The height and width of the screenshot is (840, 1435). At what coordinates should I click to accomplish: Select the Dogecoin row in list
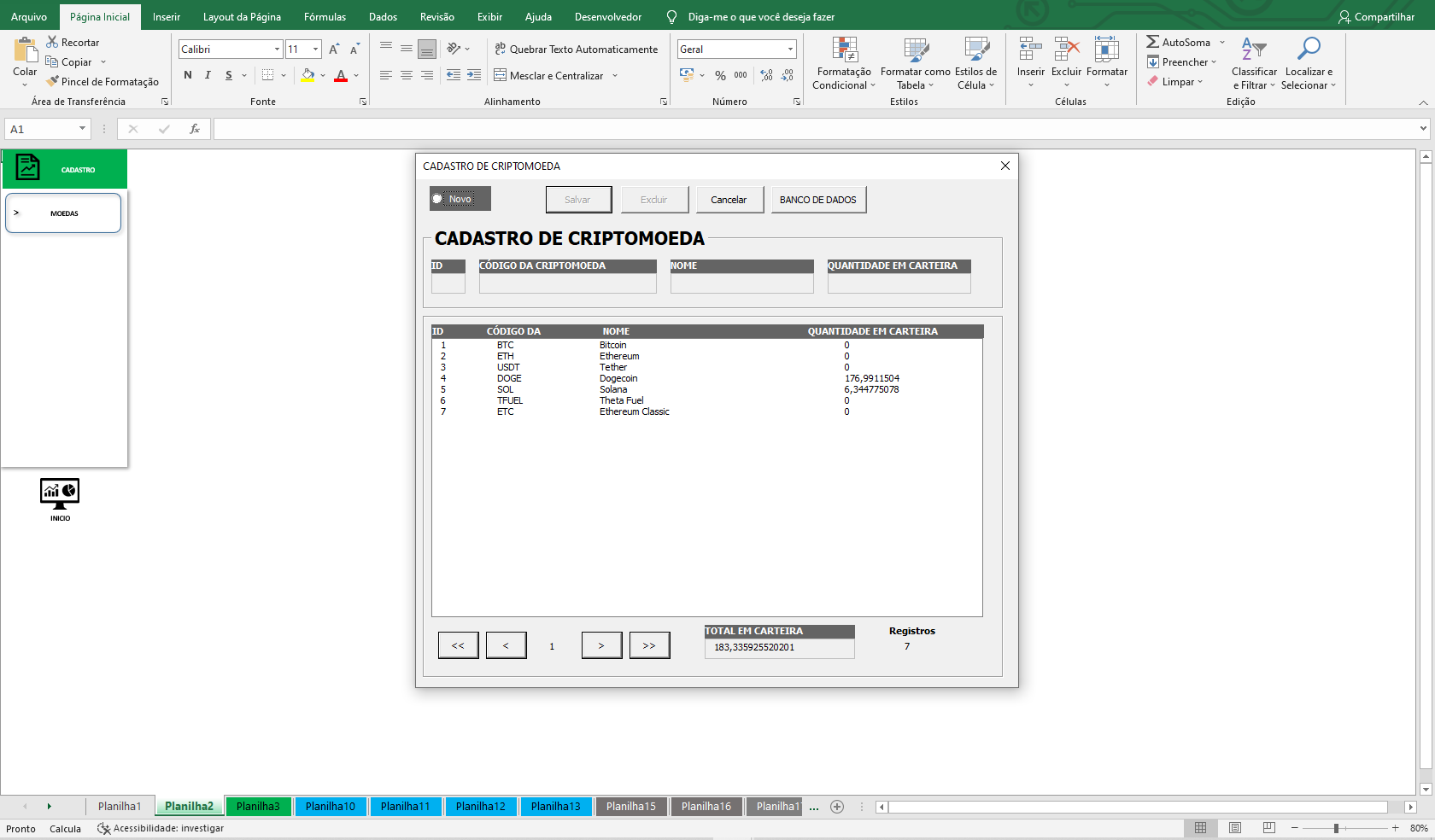tap(707, 378)
